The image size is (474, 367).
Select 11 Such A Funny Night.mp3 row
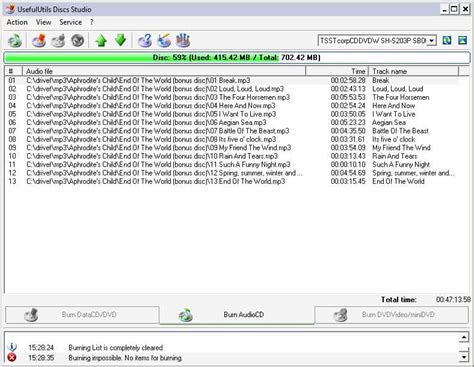(232, 165)
